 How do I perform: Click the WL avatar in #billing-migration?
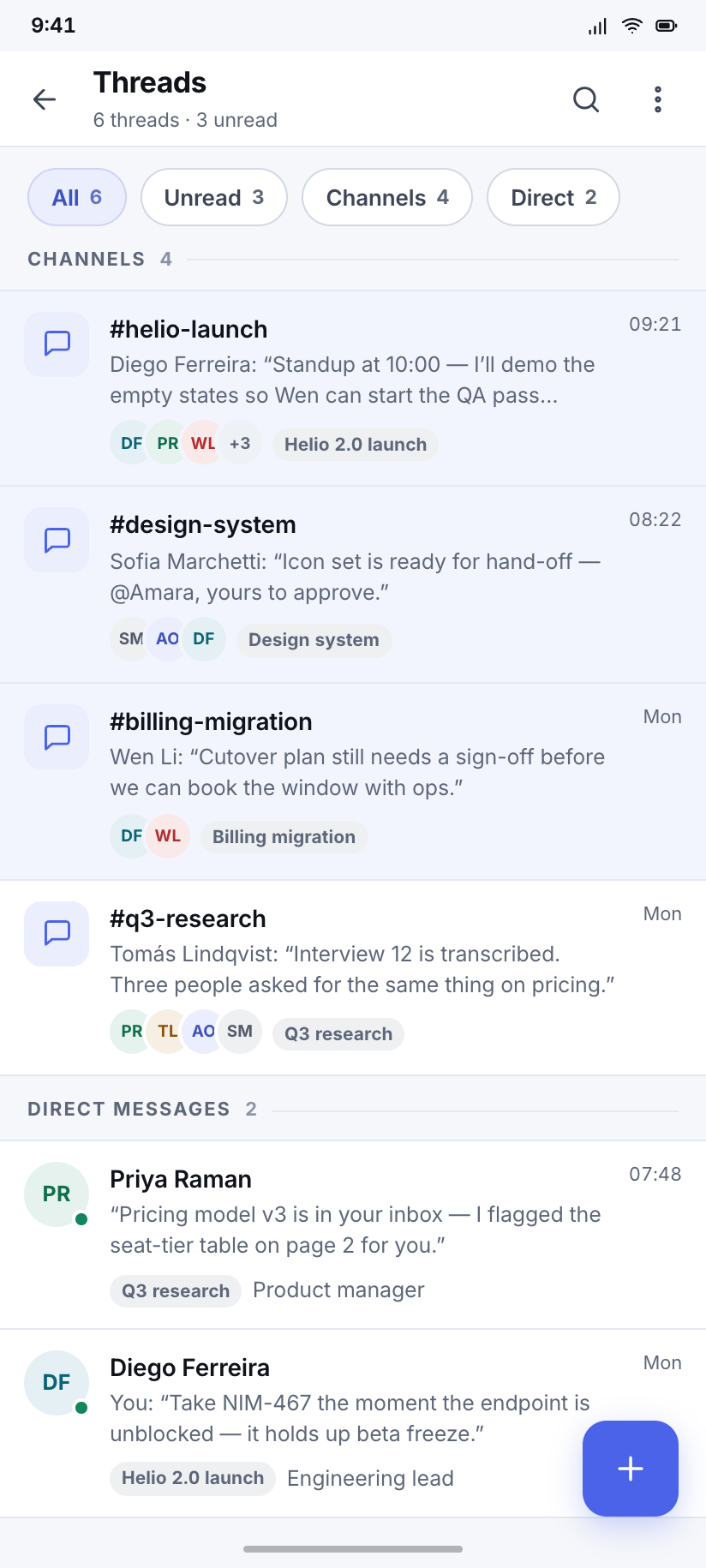(x=168, y=835)
